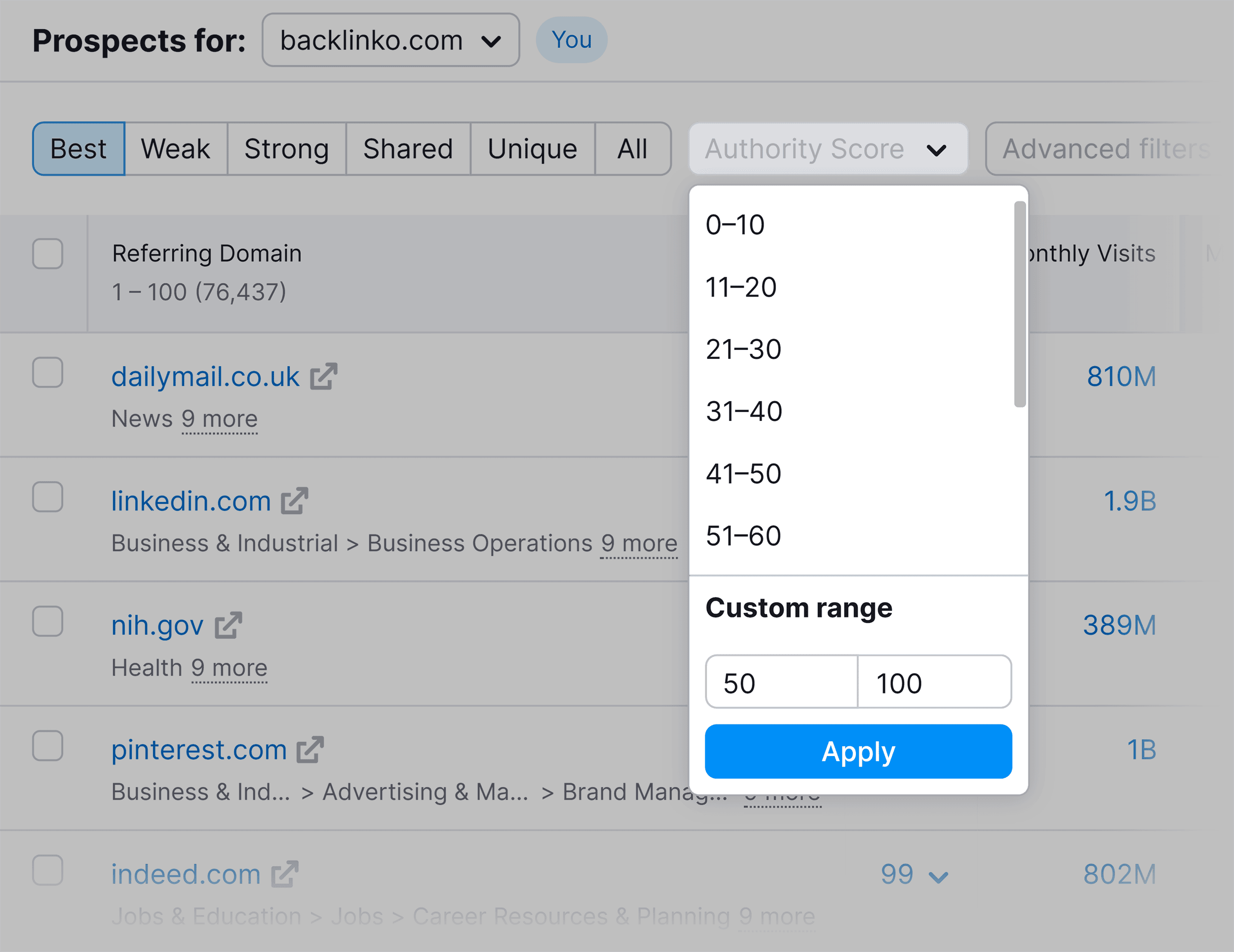
Task: Open the indeed.com domain link
Action: 186,874
